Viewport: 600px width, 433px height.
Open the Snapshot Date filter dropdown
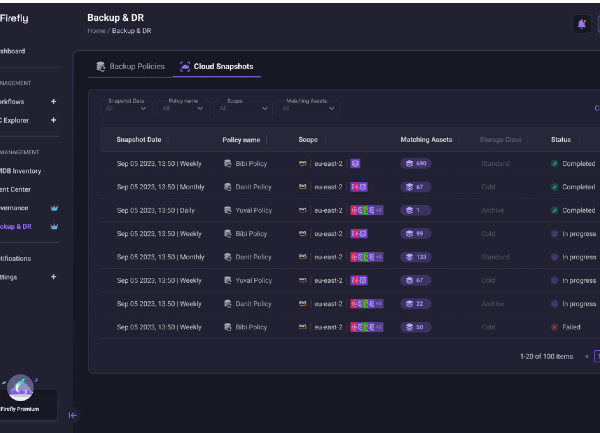[x=126, y=108]
